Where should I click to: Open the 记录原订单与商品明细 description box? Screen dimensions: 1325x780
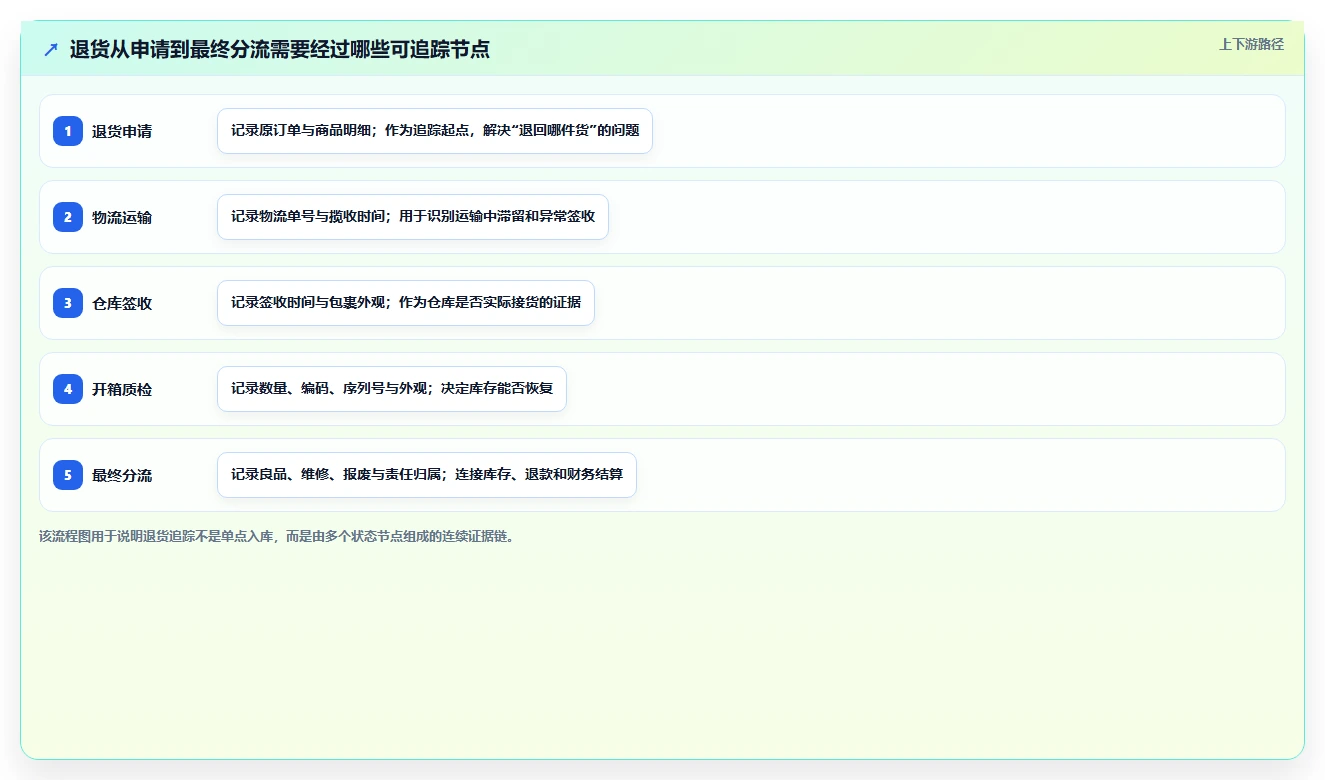(435, 131)
